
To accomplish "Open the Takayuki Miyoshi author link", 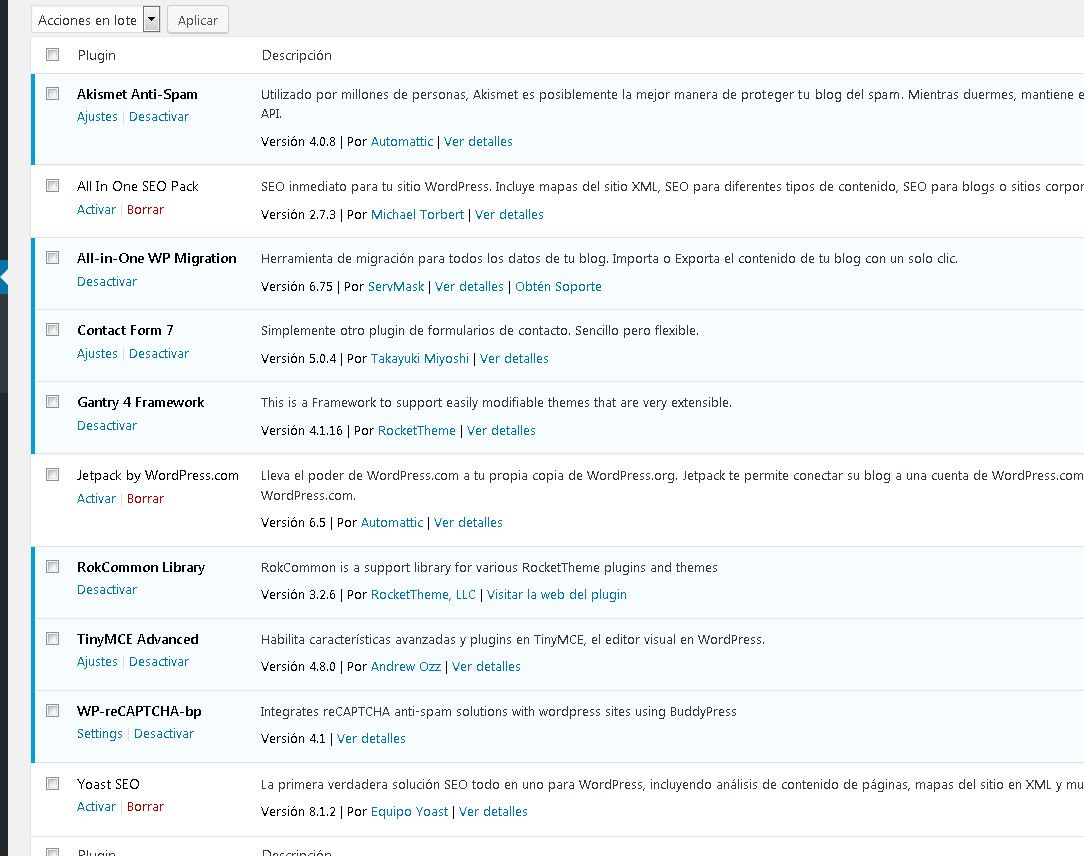I will point(420,358).
